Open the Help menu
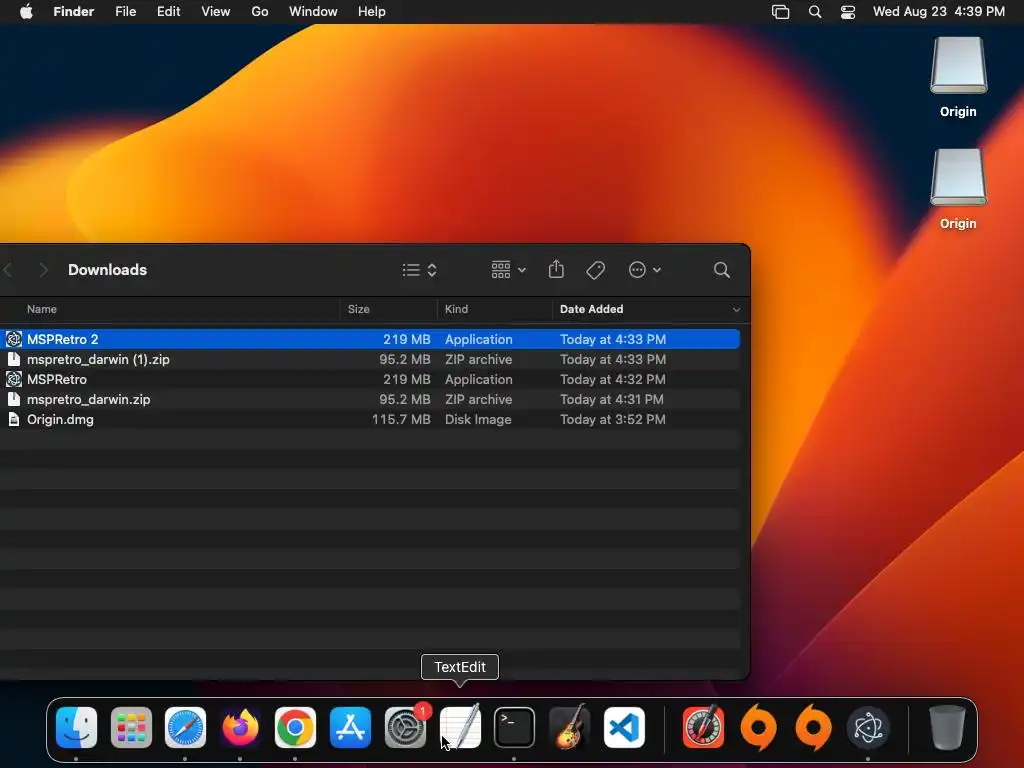The width and height of the screenshot is (1024, 768). click(372, 12)
